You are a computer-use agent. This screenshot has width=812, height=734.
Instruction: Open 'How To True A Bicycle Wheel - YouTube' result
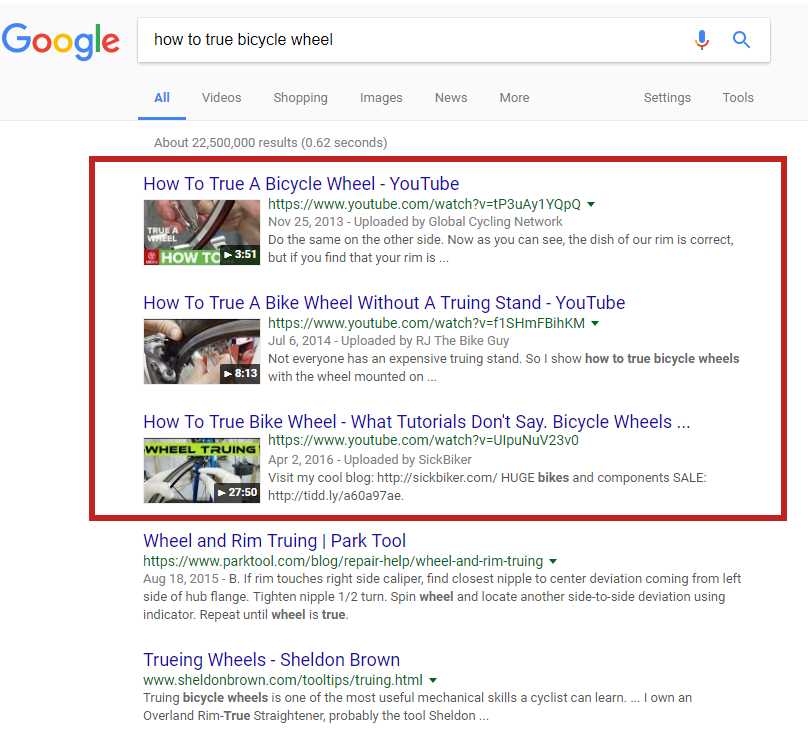301,184
